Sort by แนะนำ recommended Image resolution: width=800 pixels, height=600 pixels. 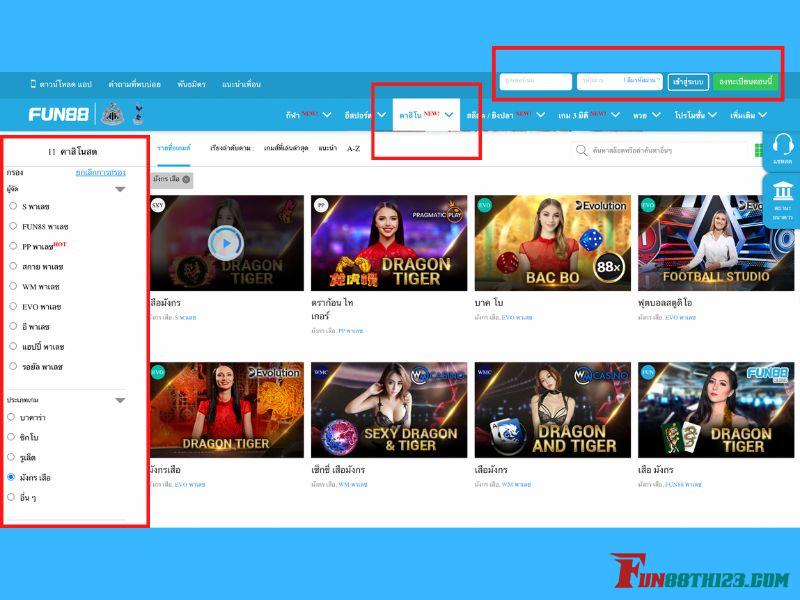click(328, 148)
